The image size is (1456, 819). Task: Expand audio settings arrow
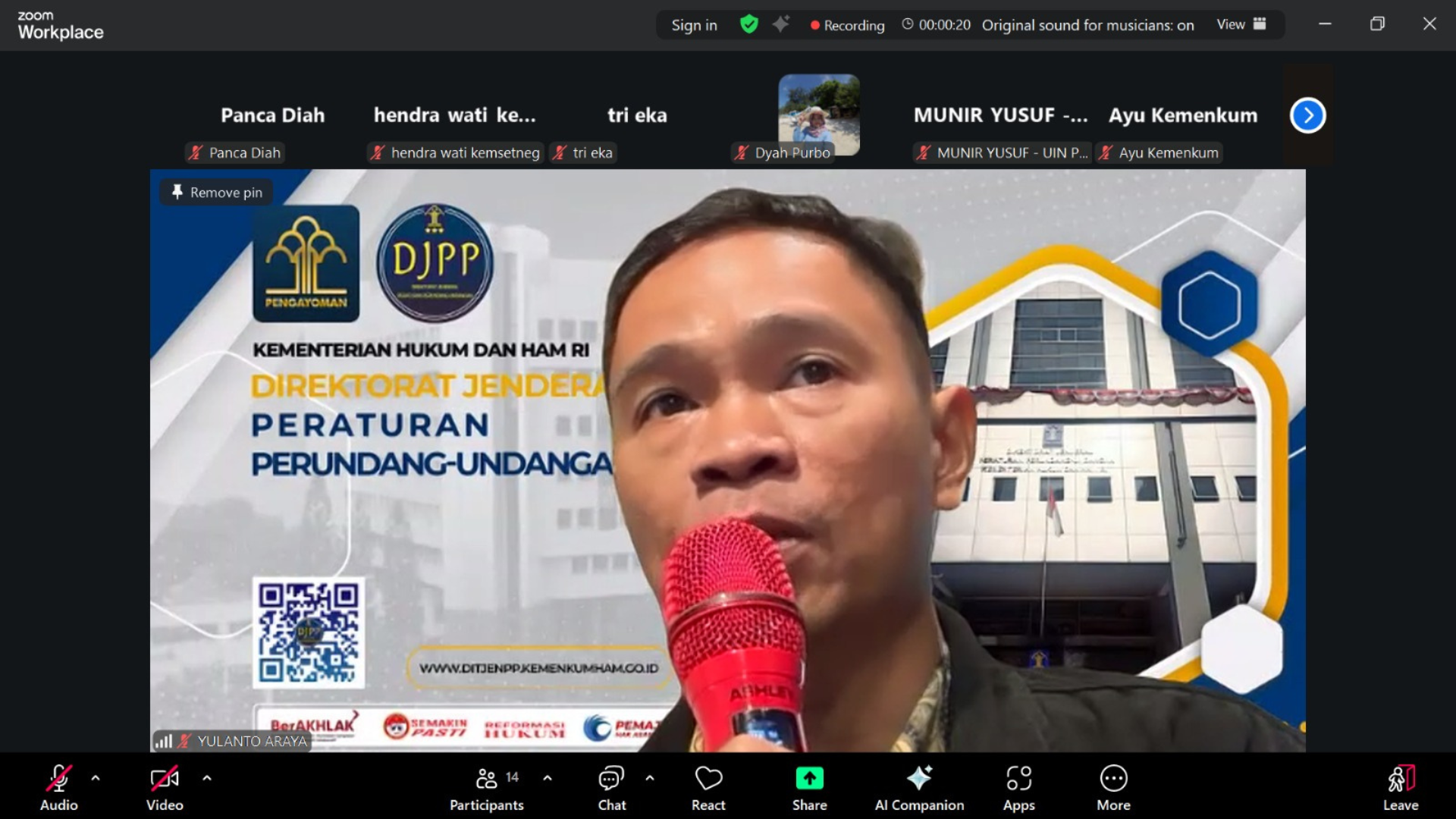[96, 778]
